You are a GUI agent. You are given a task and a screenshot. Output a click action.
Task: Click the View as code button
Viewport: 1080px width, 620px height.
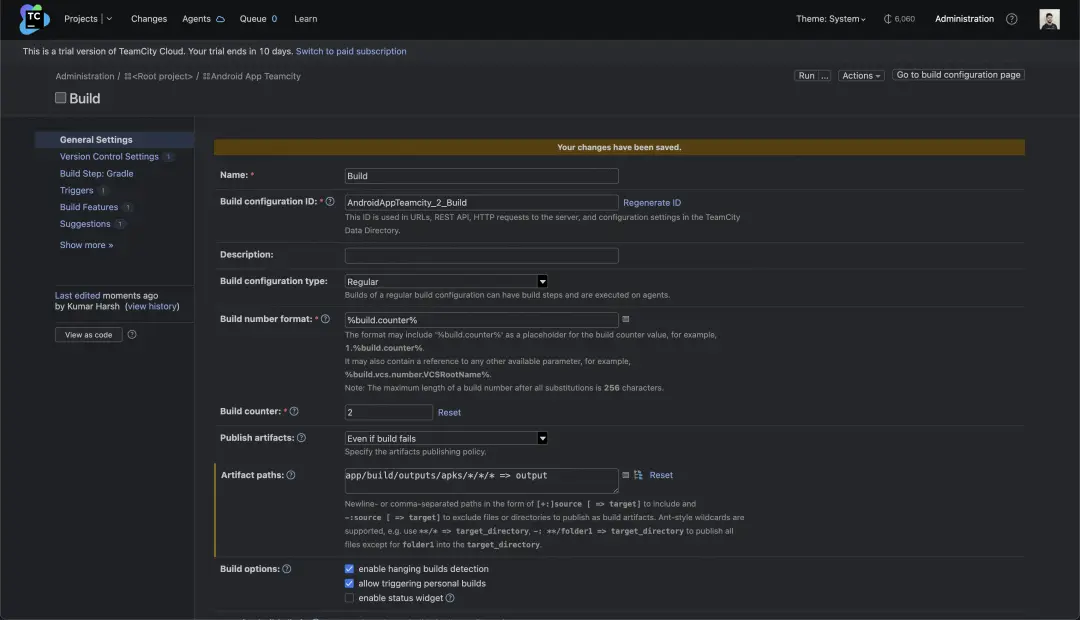88,335
